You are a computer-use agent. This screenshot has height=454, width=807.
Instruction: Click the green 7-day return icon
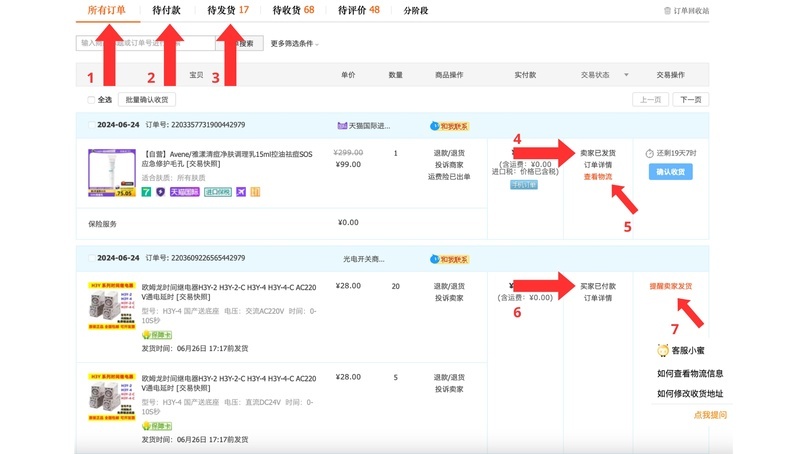pos(147,192)
